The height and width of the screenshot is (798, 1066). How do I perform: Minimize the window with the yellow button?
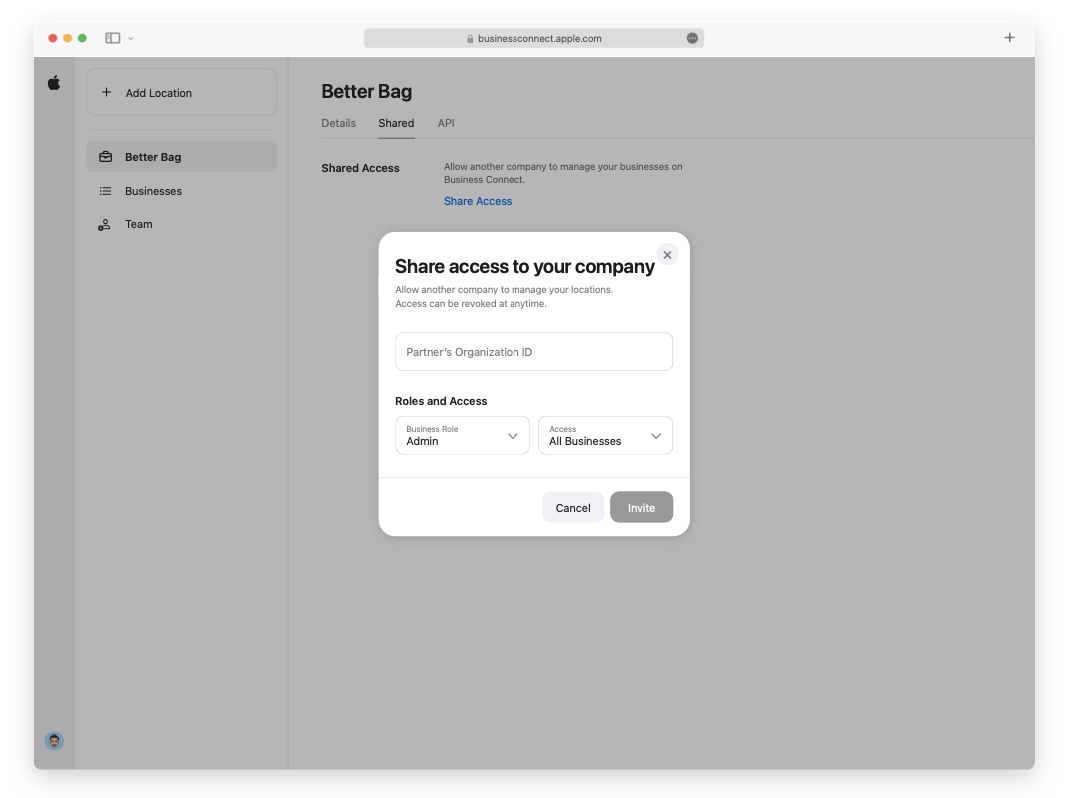click(x=67, y=38)
